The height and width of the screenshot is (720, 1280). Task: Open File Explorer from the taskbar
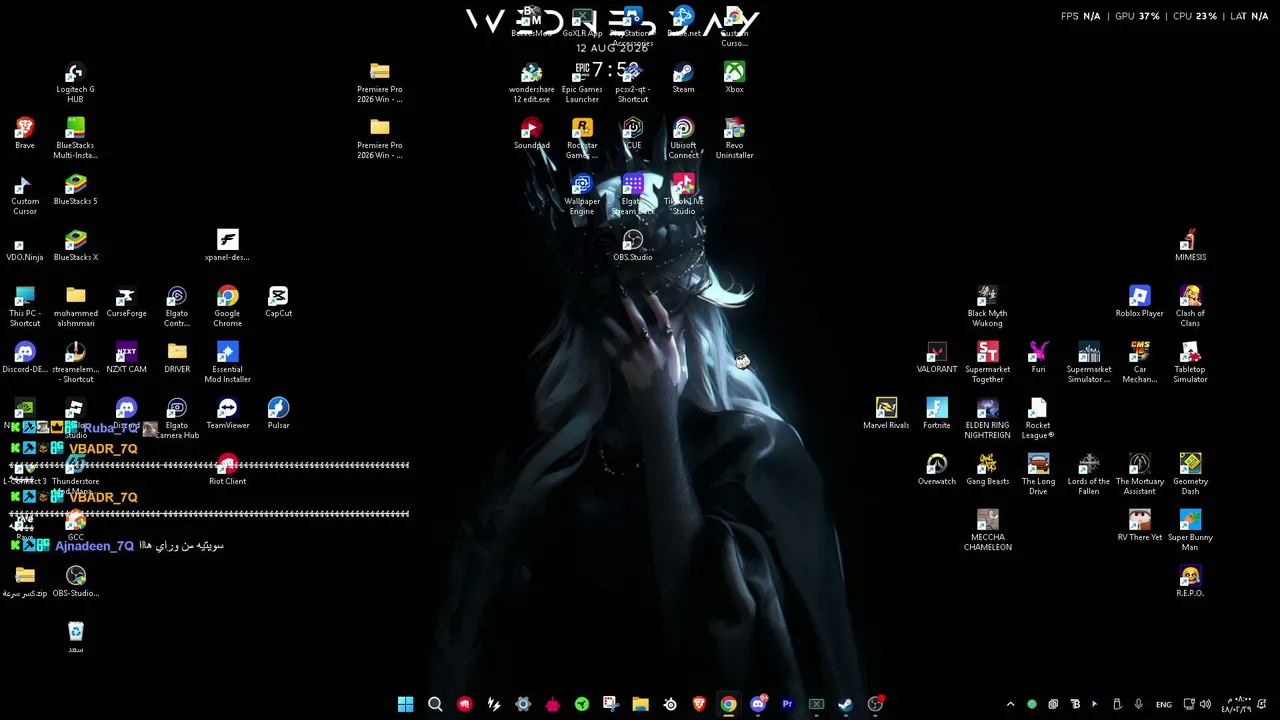pyautogui.click(x=640, y=704)
